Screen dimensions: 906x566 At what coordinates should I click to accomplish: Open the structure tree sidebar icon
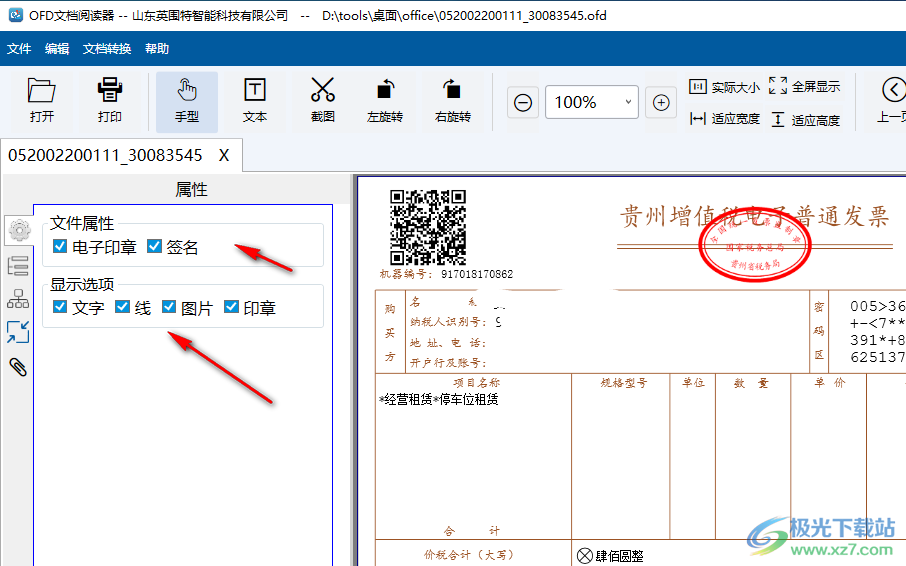coord(18,299)
